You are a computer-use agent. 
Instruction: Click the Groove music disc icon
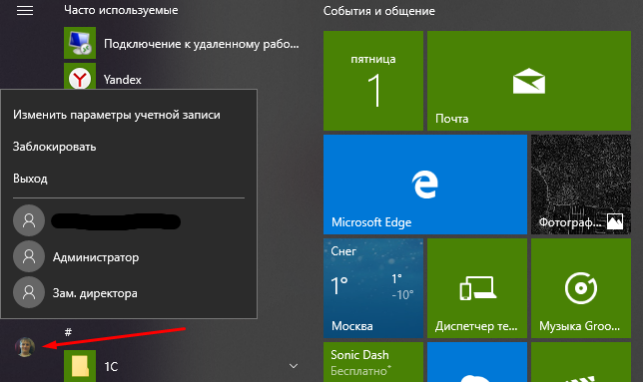point(581,288)
